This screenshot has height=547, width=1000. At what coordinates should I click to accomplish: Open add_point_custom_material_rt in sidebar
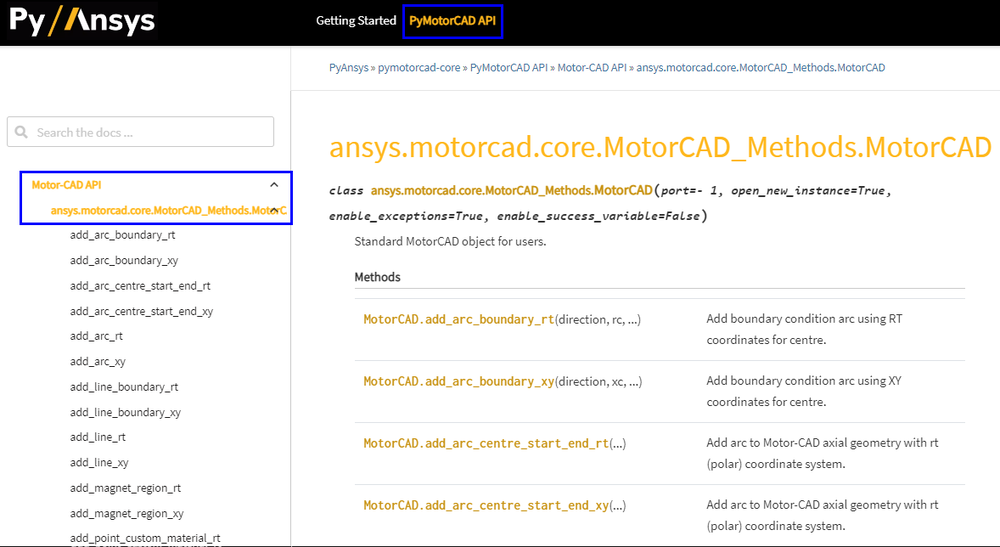point(145,538)
